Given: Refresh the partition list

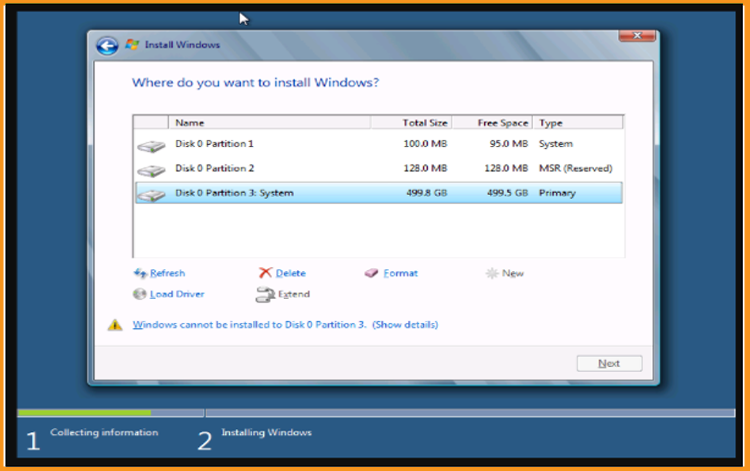Looking at the screenshot, I should (167, 273).
